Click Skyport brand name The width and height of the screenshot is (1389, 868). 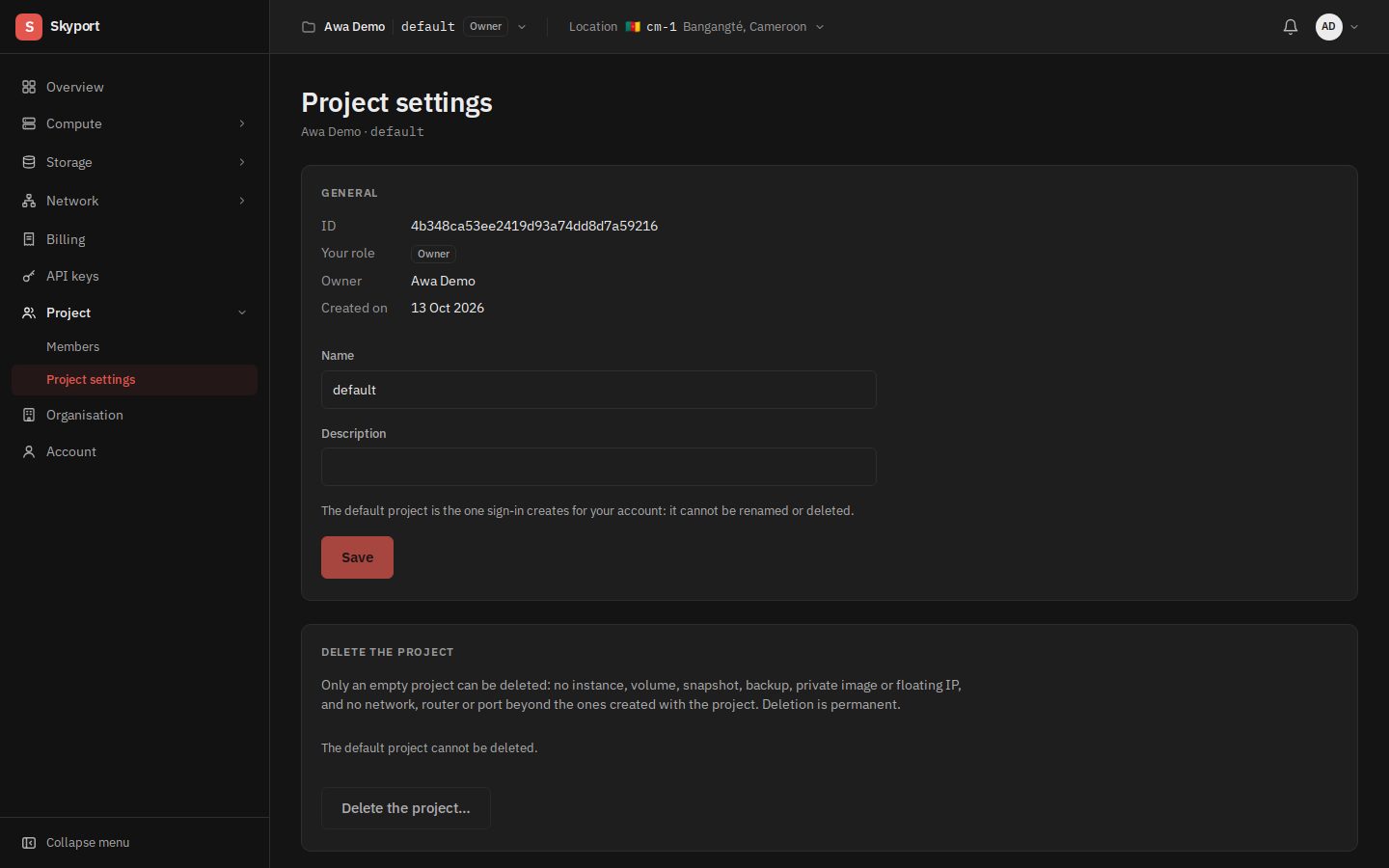point(74,26)
